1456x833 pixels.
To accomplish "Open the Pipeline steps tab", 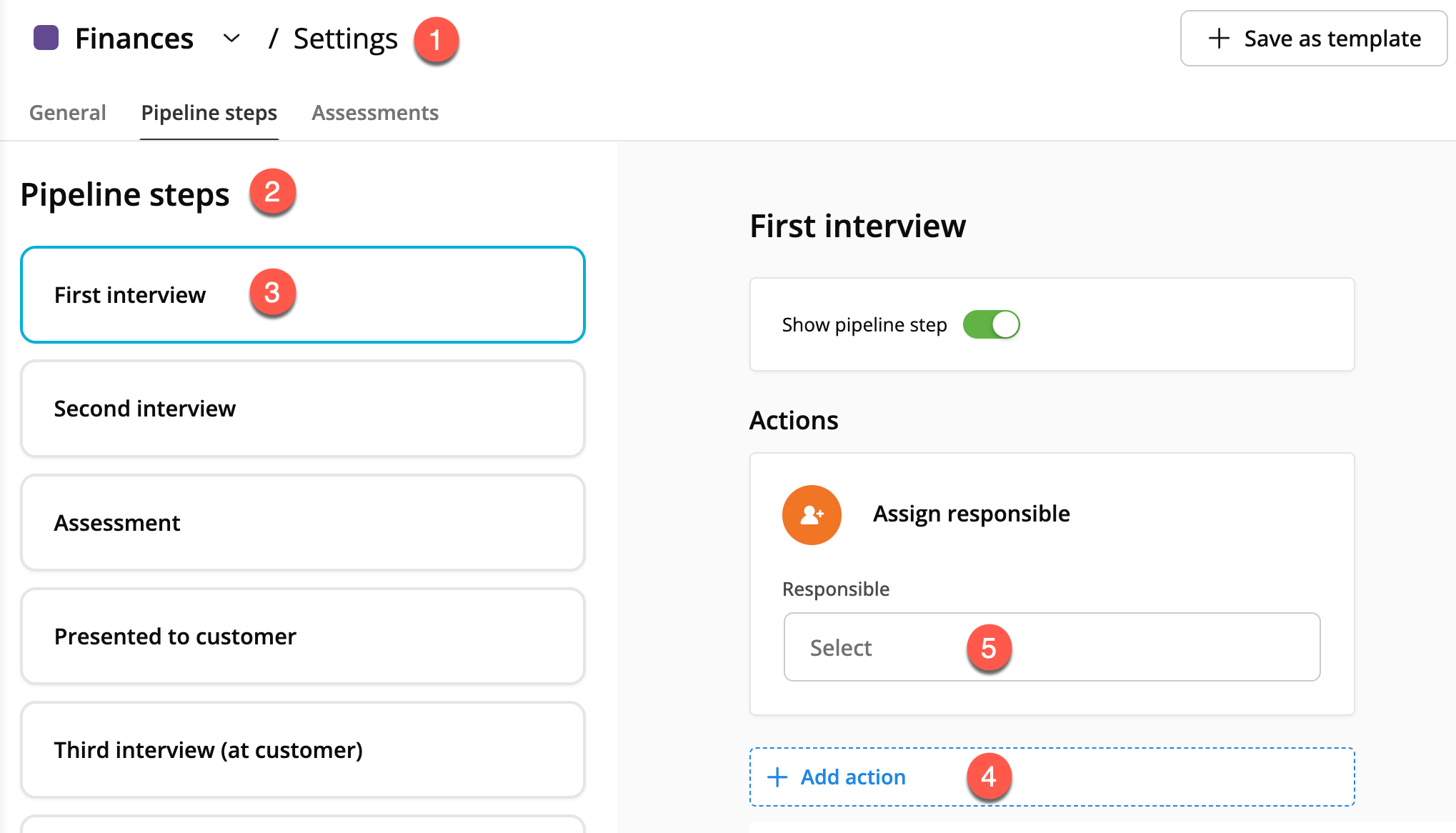I will pyautogui.click(x=209, y=113).
